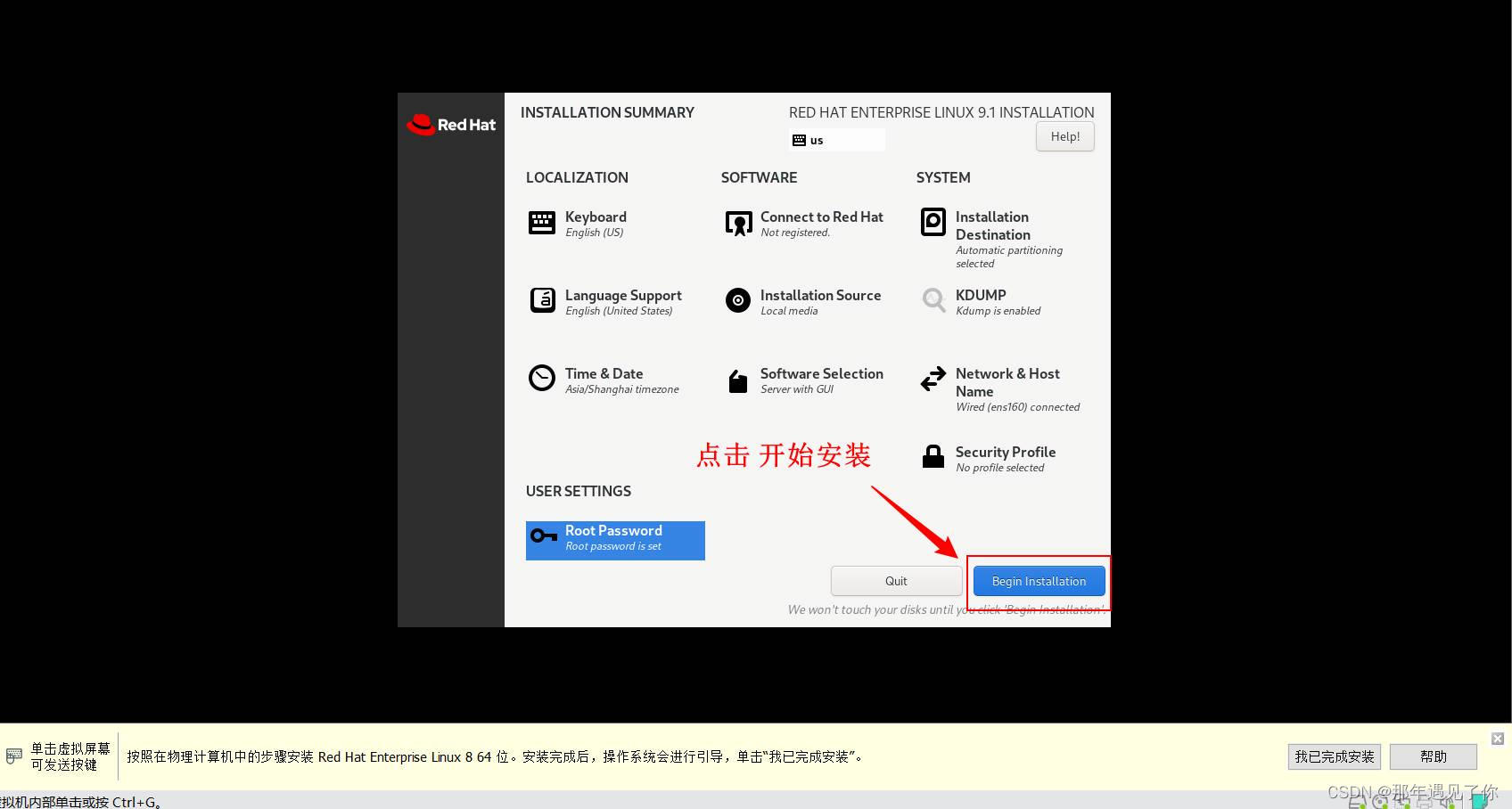
Task: Open the 'us' keyboard layout selector
Action: 835,140
